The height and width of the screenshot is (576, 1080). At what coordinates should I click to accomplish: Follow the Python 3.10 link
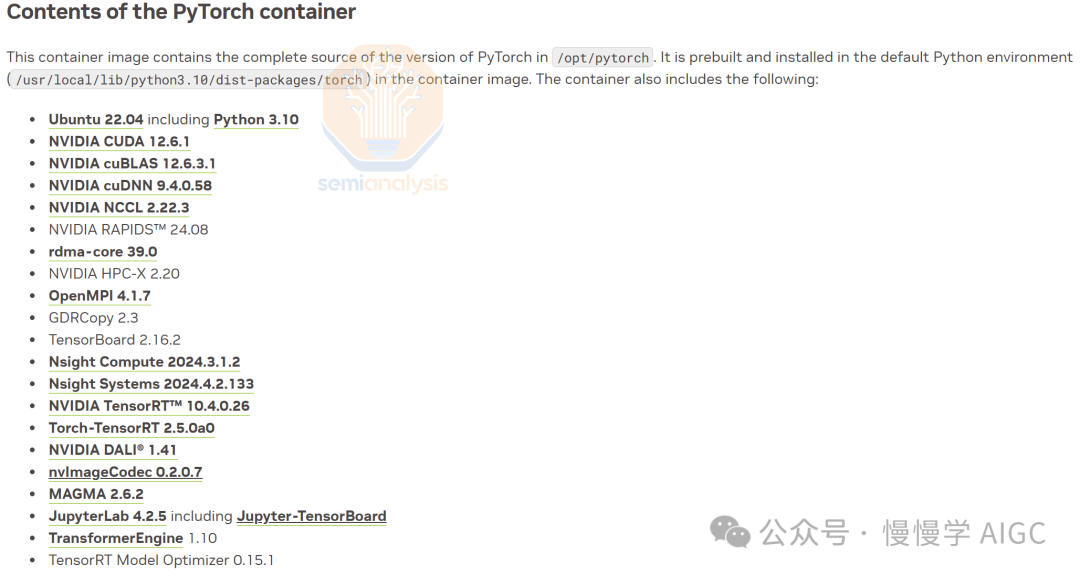click(256, 119)
